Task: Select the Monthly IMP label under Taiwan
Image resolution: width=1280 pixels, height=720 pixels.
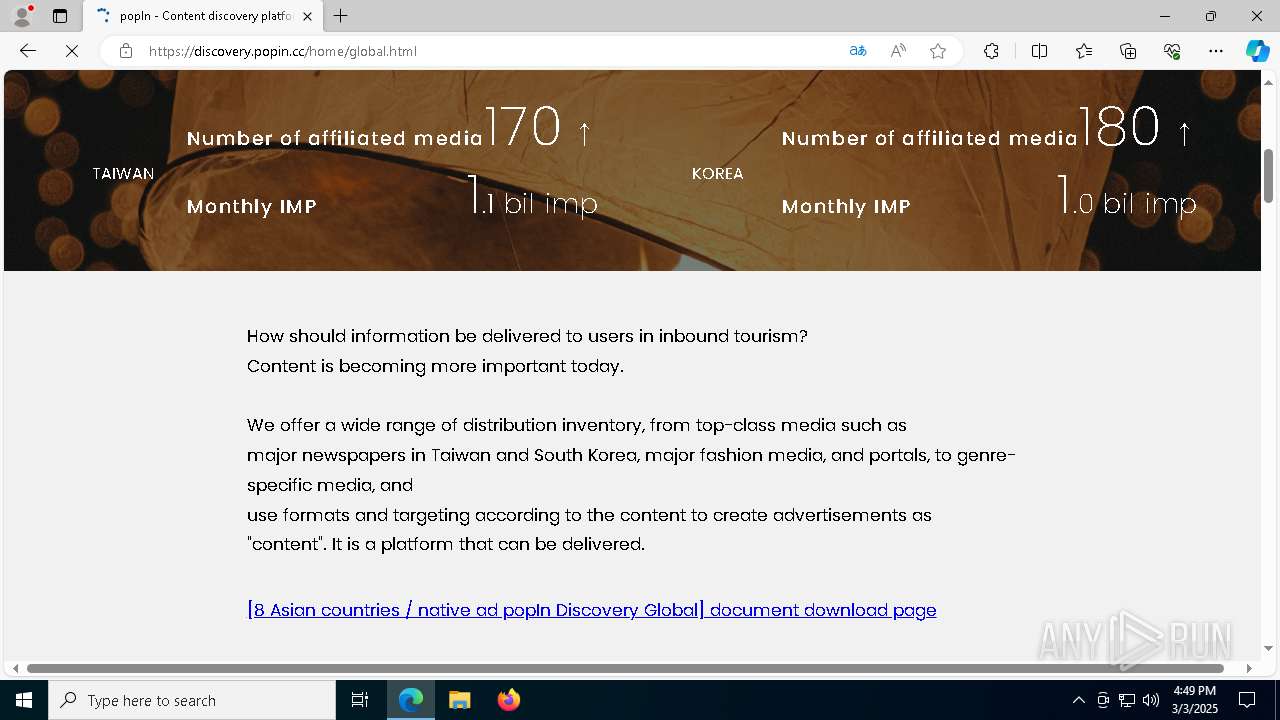Action: (252, 207)
